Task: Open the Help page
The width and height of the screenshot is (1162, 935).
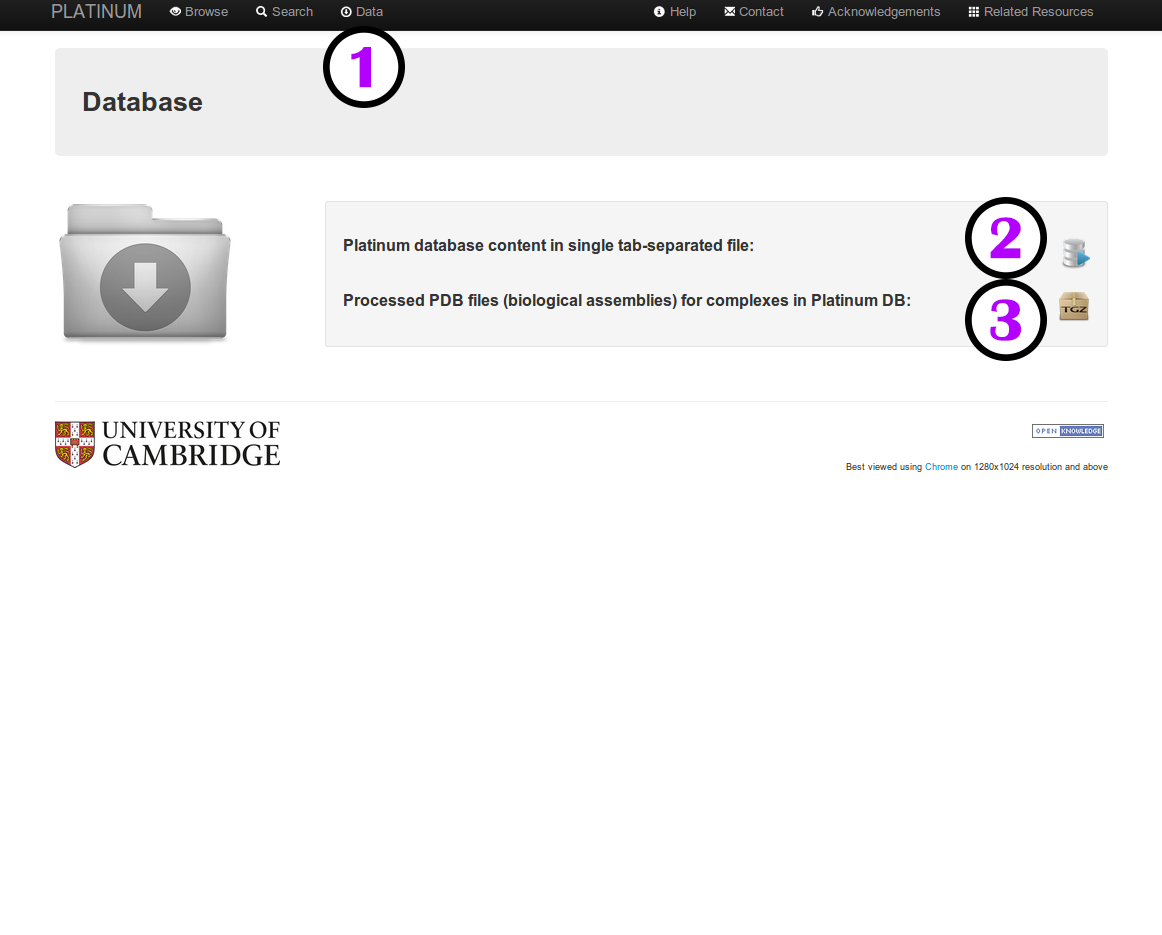Action: [x=675, y=12]
